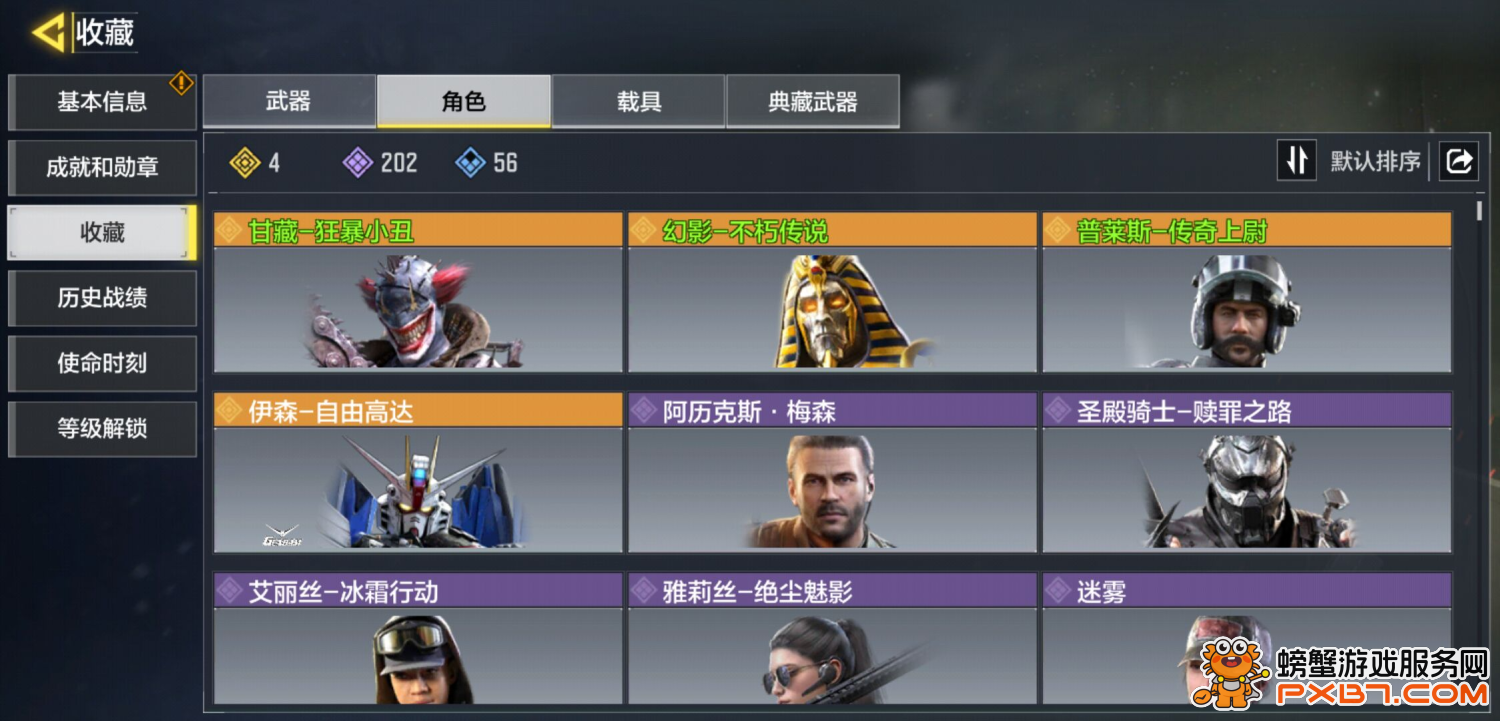Viewport: 1500px width, 721px height.
Task: Select the 幻影-不朽传说 character card
Action: [832, 292]
